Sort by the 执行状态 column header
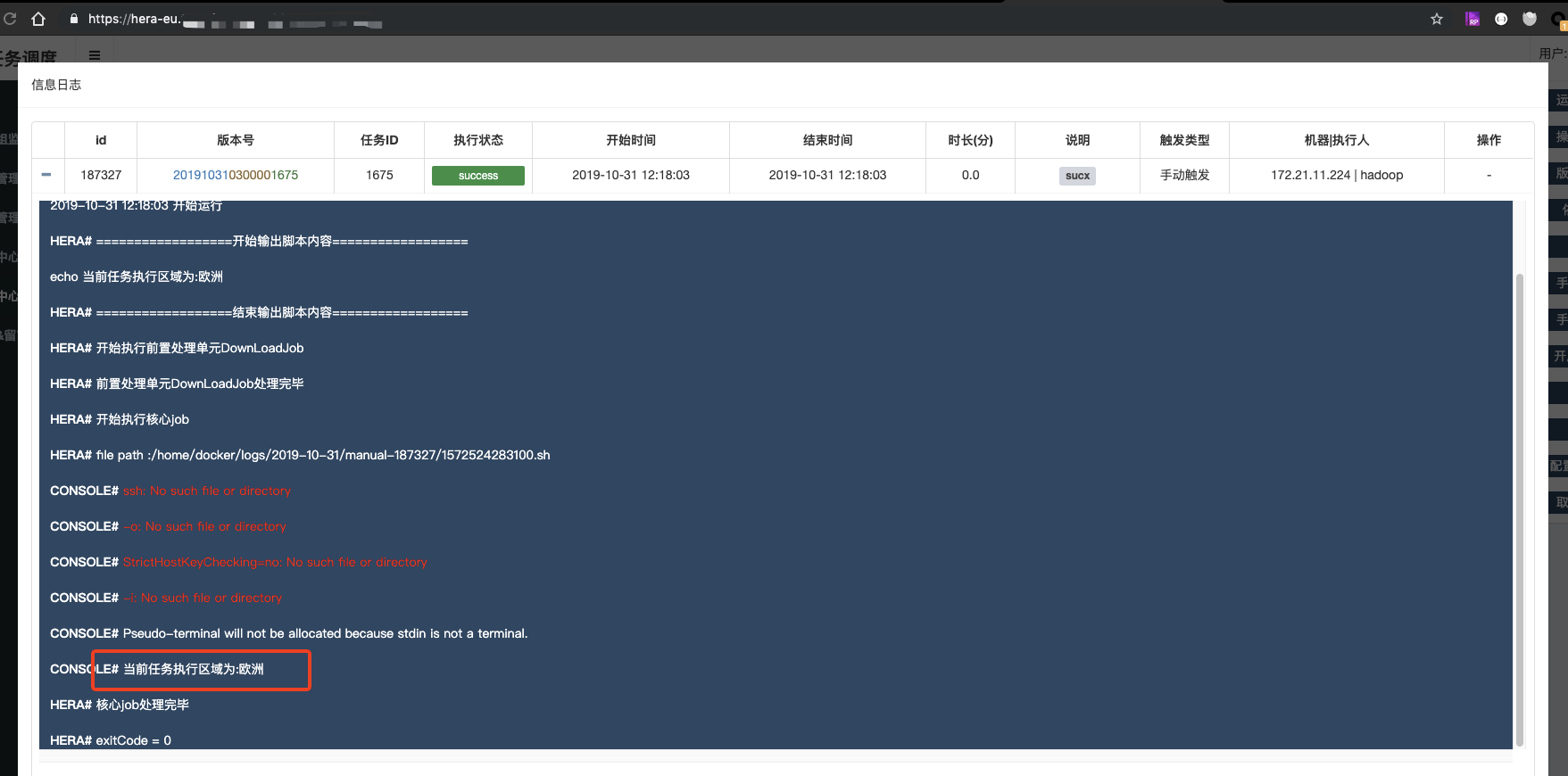Viewport: 1568px width, 776px height. pos(478,140)
